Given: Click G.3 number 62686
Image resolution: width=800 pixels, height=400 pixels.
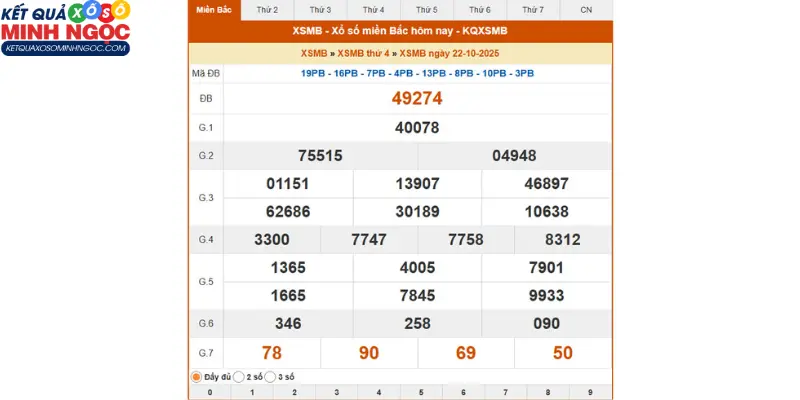Looking at the screenshot, I should (x=288, y=211).
